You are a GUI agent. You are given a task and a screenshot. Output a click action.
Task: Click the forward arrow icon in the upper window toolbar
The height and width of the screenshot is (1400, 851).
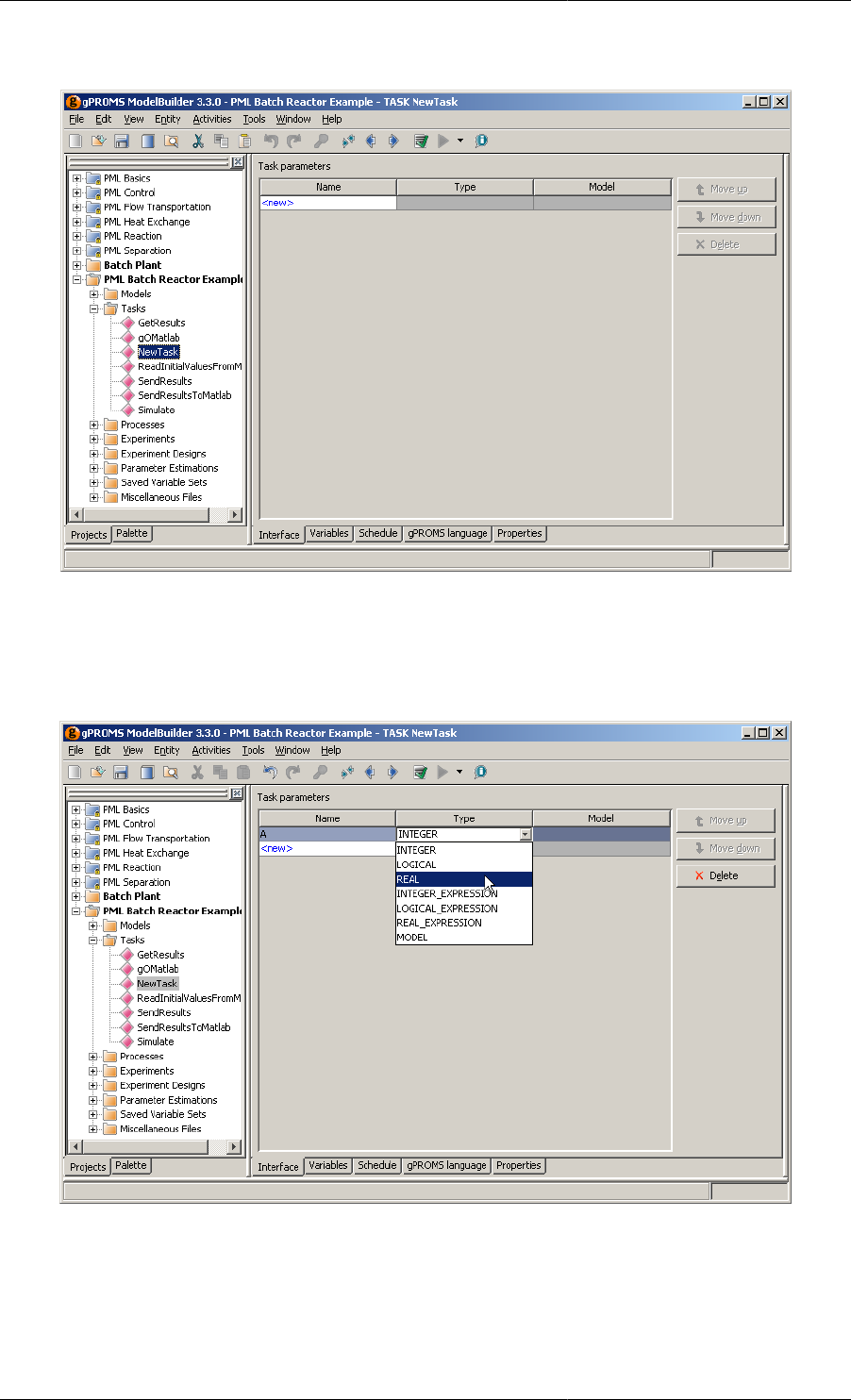click(x=394, y=141)
